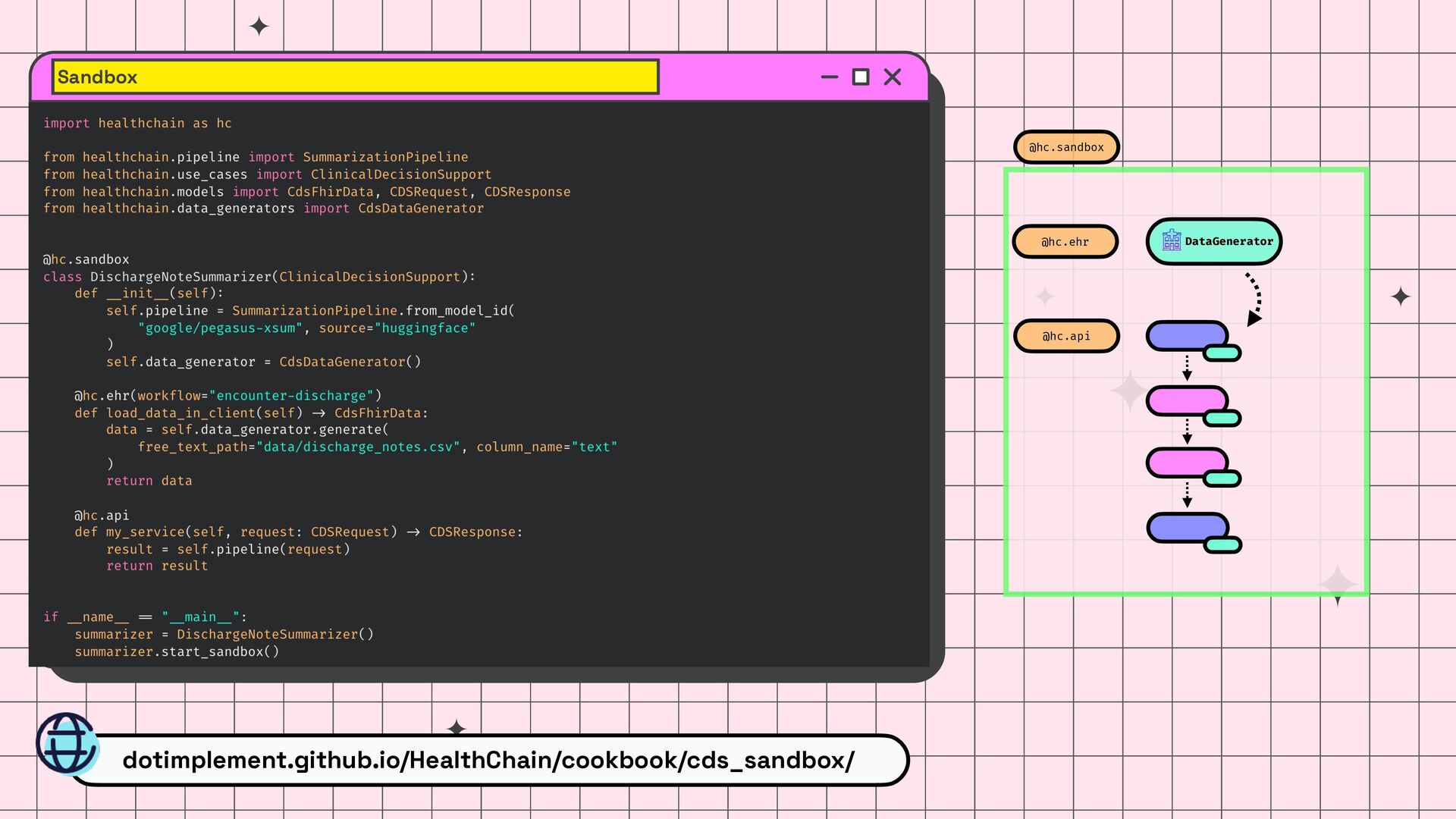Click 'CdsFhirData' in the models import line
The image size is (1456, 819).
point(330,192)
